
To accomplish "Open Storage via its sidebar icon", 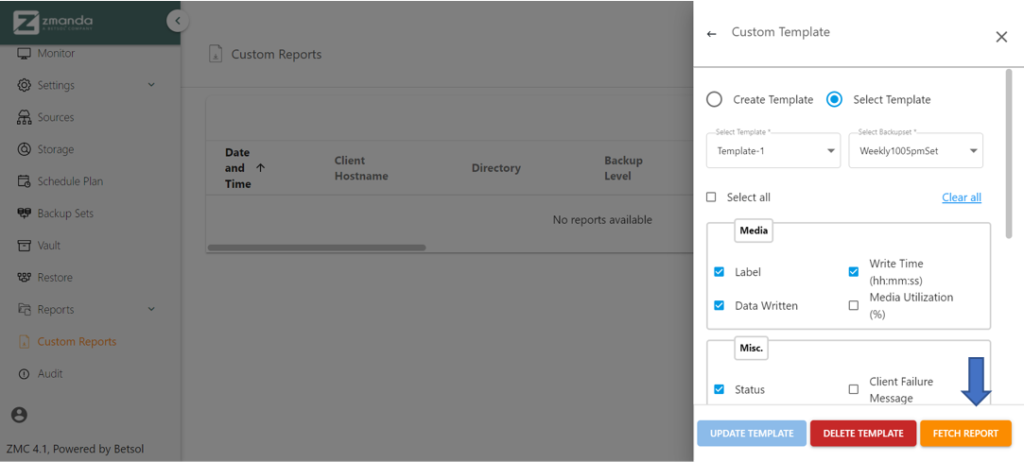I will [25, 149].
